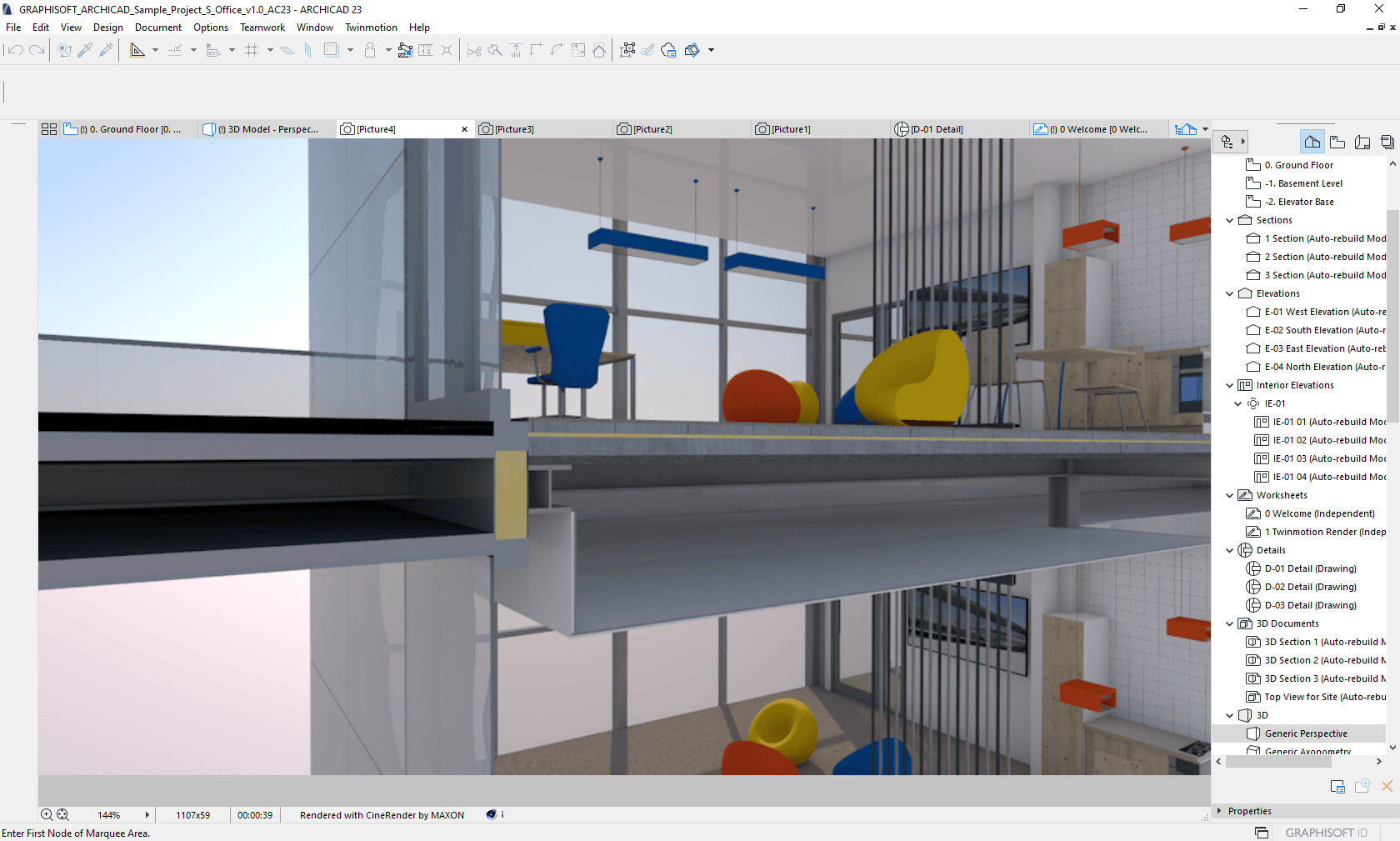Switch to the [Picture2] tab
Viewport: 1400px width, 841px height.
pyautogui.click(x=654, y=128)
